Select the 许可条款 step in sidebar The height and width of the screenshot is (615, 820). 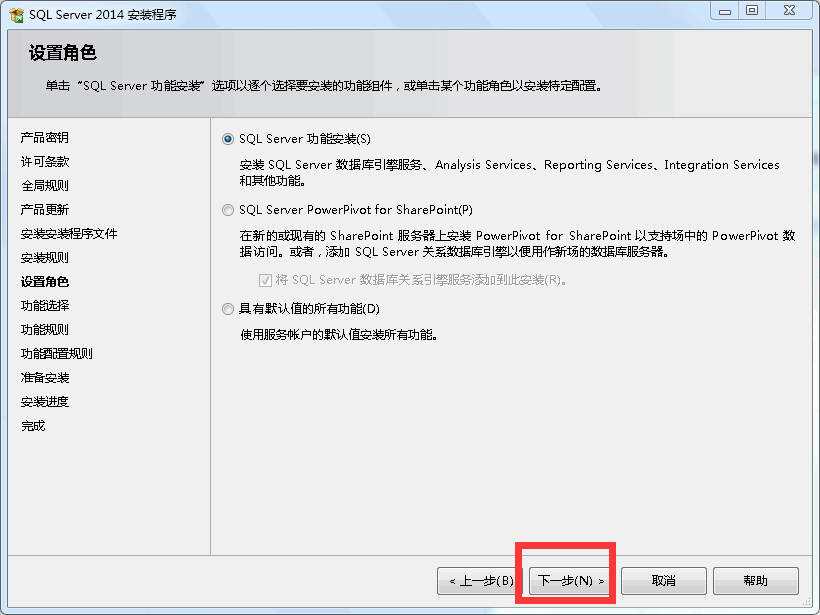pyautogui.click(x=44, y=162)
